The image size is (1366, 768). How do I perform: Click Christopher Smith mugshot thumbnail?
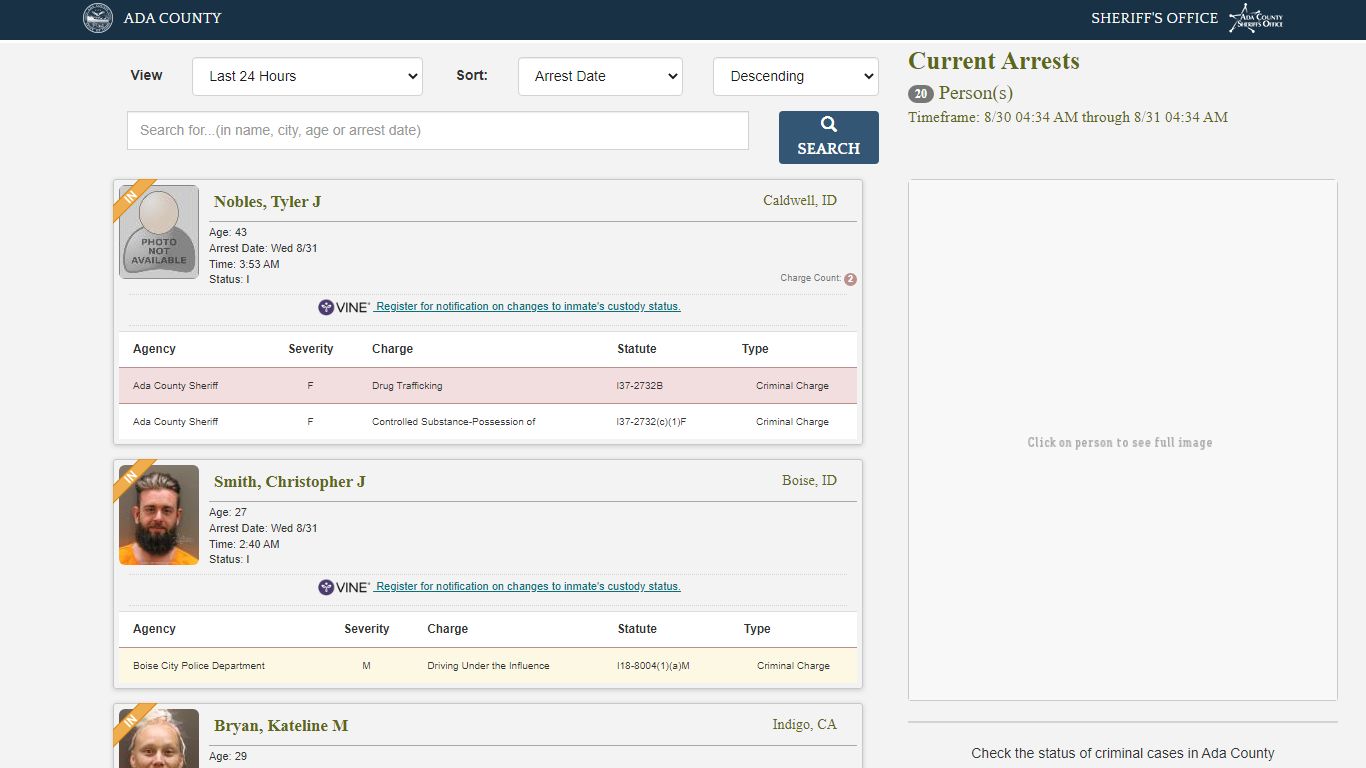[159, 515]
